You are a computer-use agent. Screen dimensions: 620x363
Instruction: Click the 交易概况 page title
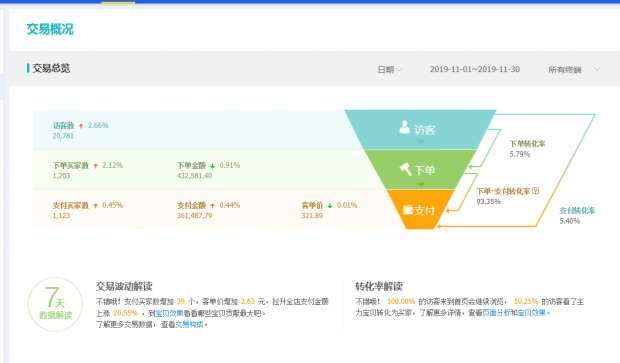50,29
